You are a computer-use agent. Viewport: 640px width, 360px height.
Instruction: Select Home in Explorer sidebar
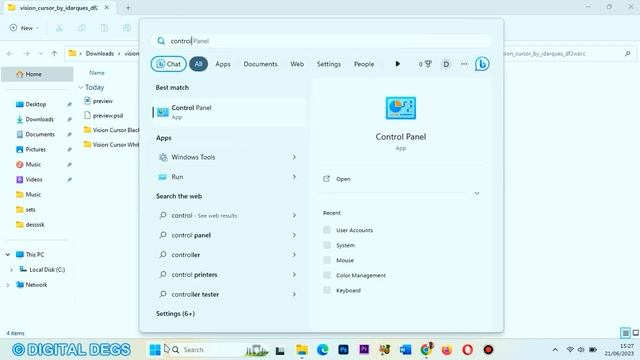click(x=37, y=74)
